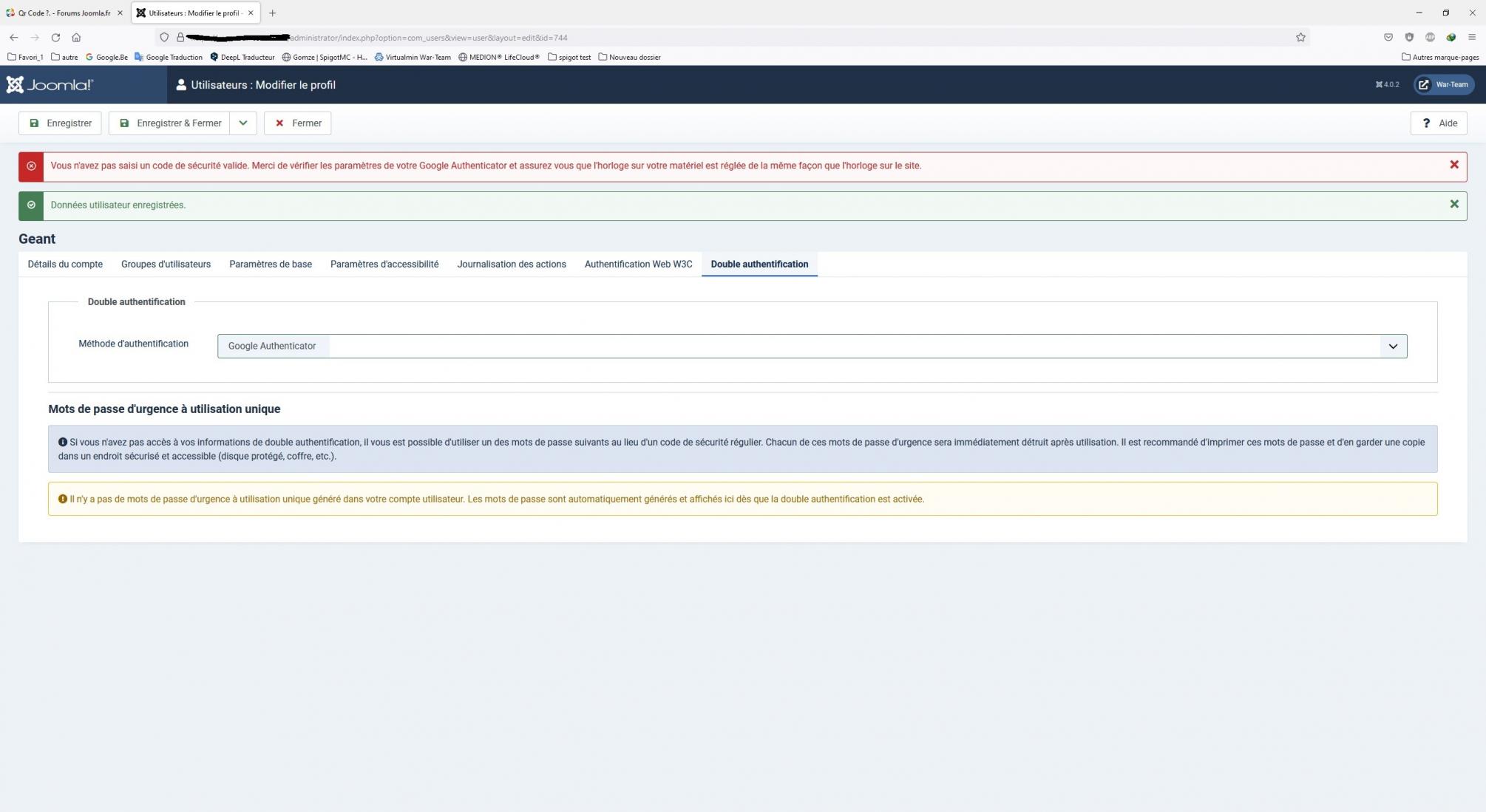Click the Joomla 4.0.2 version indicator
The image size is (1486, 812).
point(1387,85)
